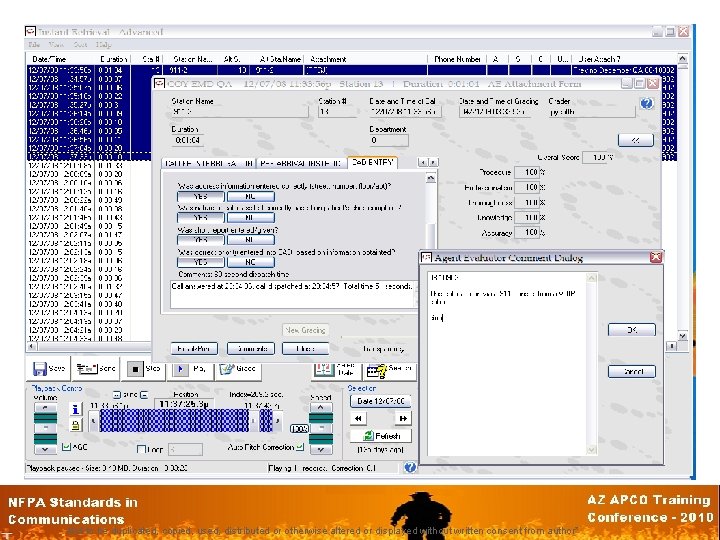Open the View menu
Viewport: 720px width, 540px height.
(56, 45)
